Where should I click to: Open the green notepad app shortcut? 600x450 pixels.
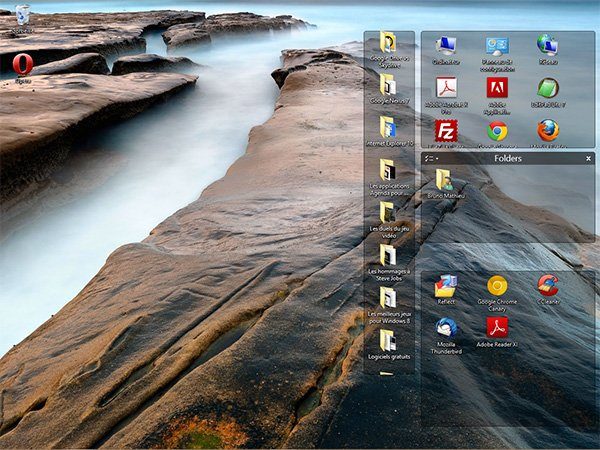pyautogui.click(x=548, y=92)
